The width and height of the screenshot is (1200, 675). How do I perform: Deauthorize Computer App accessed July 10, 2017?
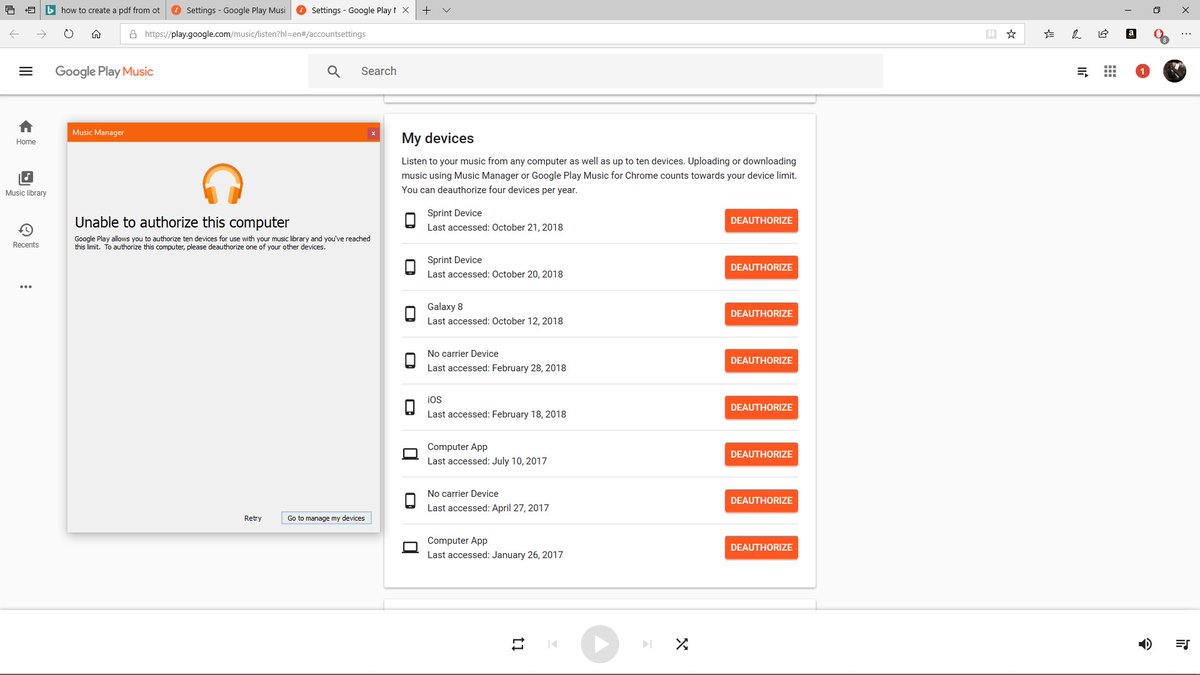[761, 454]
